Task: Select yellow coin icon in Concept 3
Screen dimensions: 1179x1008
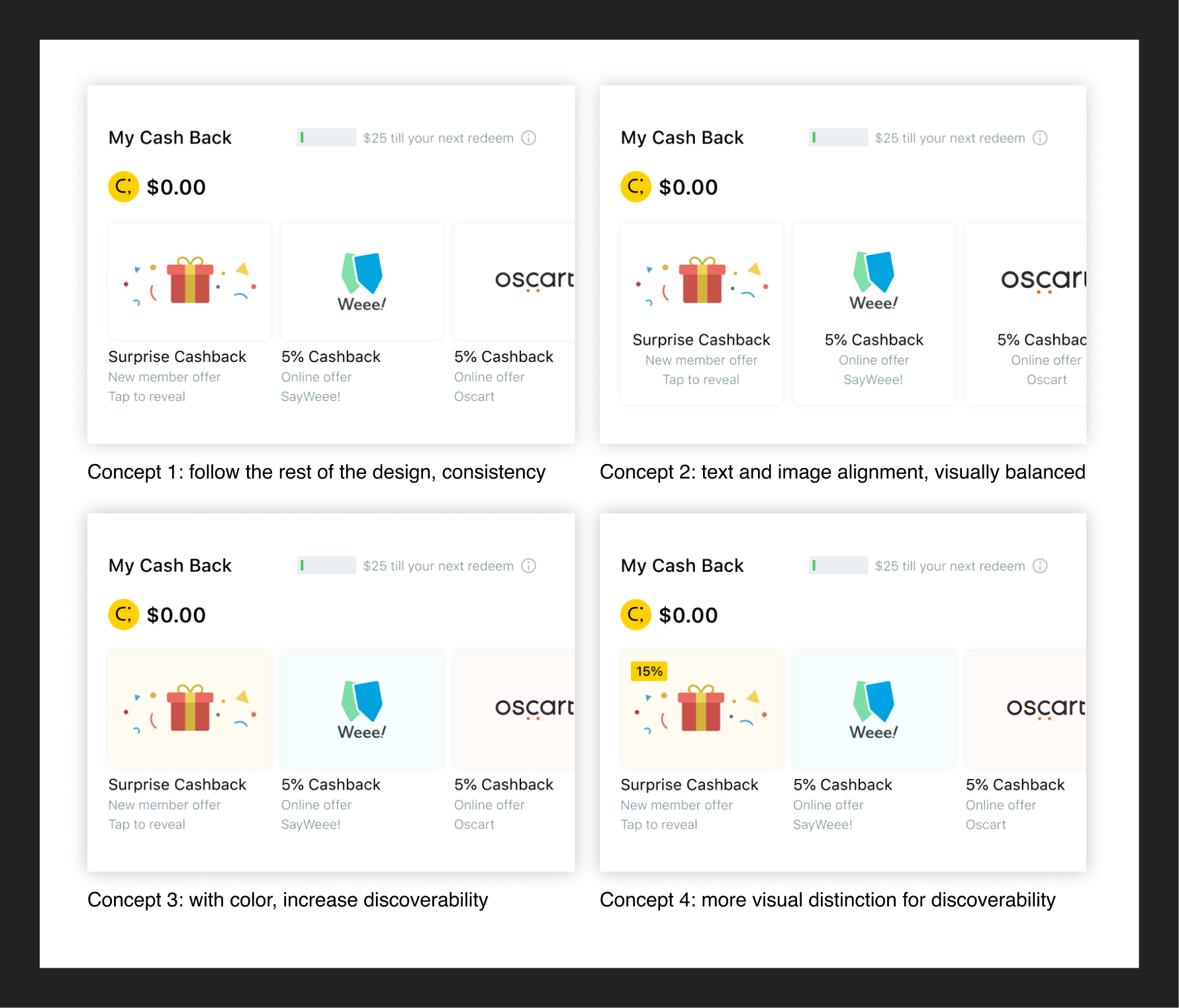Action: pyautogui.click(x=124, y=615)
